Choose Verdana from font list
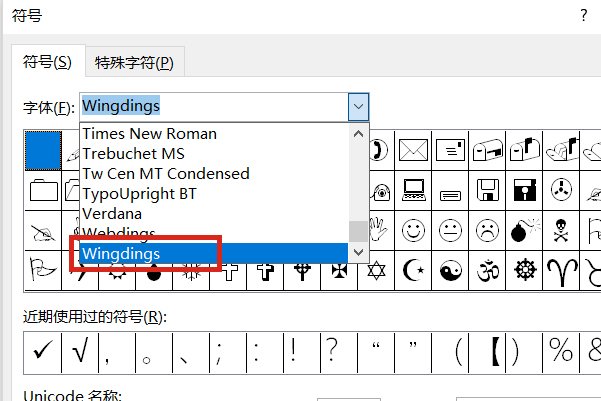The width and height of the screenshot is (601, 401). coord(214,214)
